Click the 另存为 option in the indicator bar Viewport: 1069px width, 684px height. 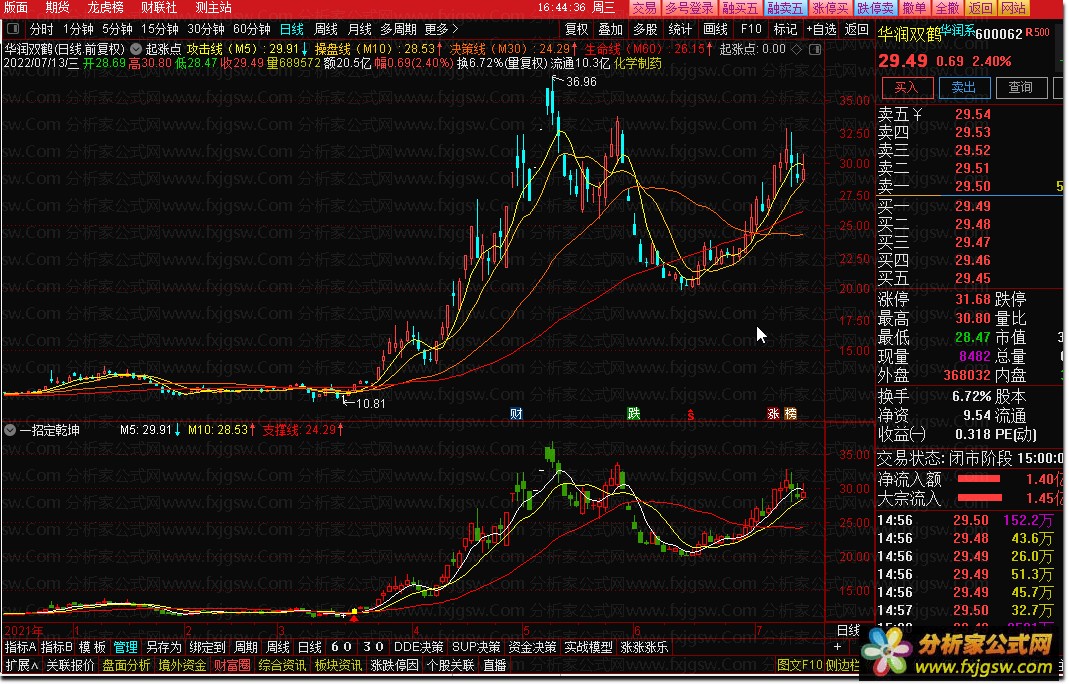164,647
